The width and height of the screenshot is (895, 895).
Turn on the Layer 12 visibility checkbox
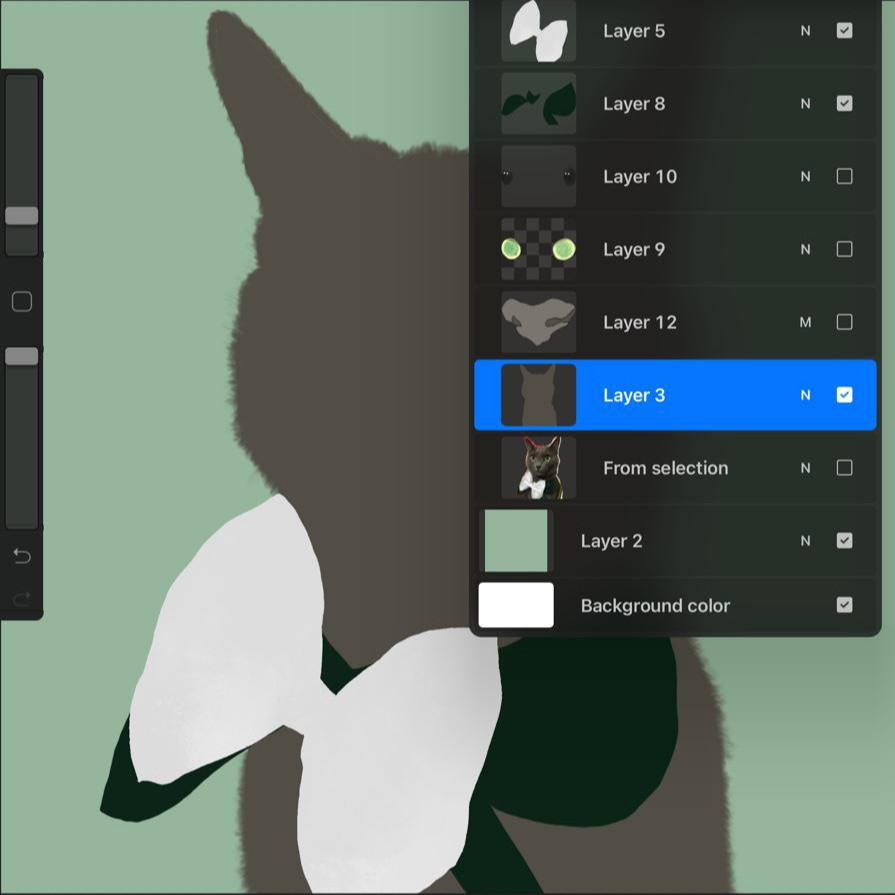coord(844,322)
